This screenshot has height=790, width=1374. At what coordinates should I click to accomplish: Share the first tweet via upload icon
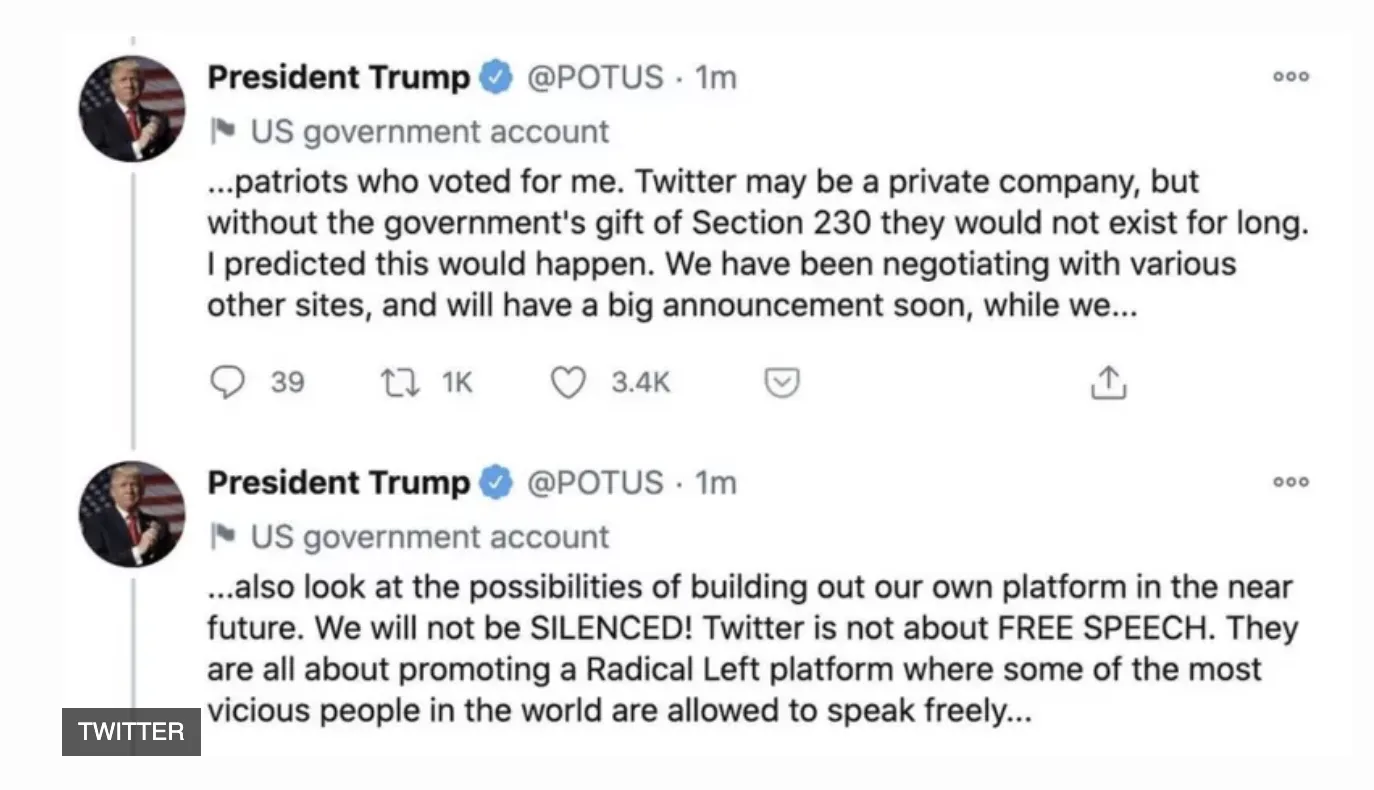1108,383
